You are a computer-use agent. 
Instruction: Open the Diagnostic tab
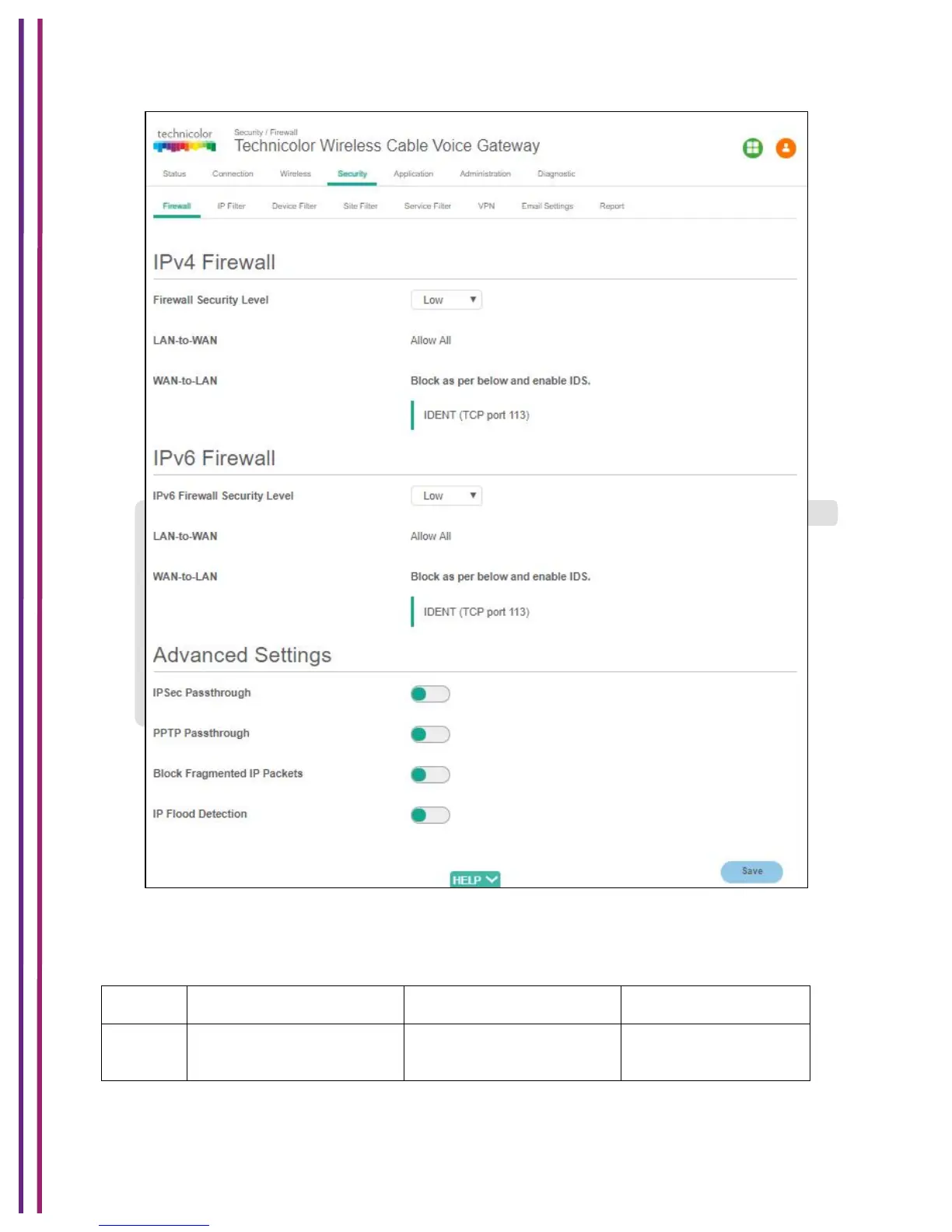556,174
